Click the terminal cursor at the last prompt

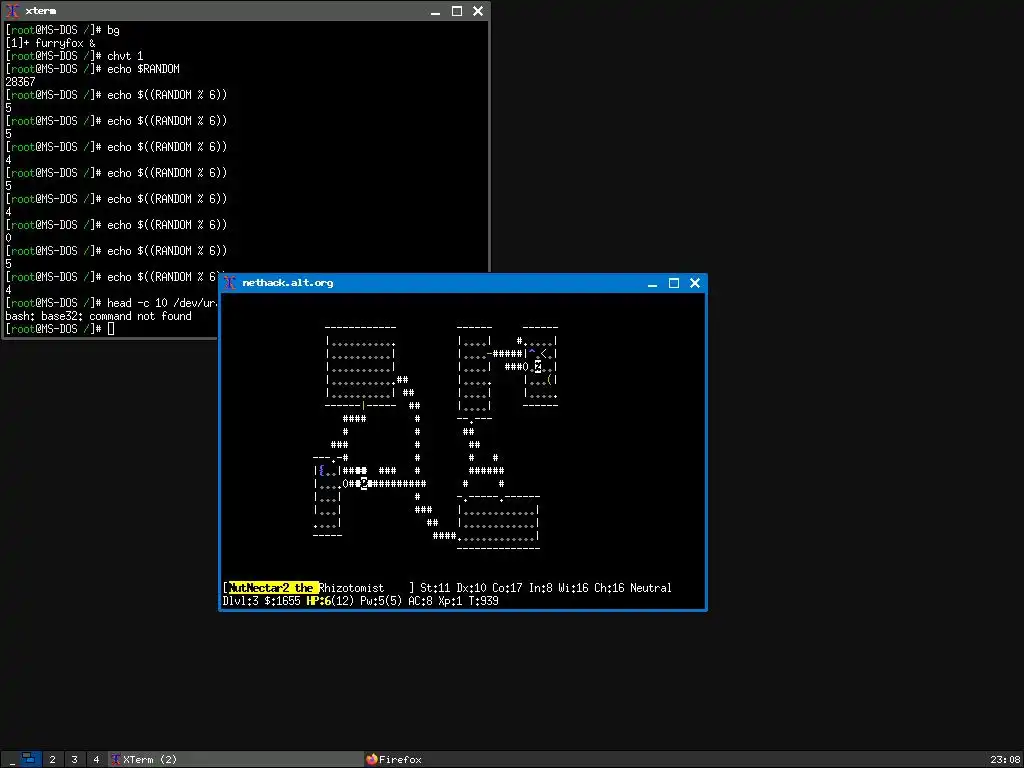coord(110,328)
